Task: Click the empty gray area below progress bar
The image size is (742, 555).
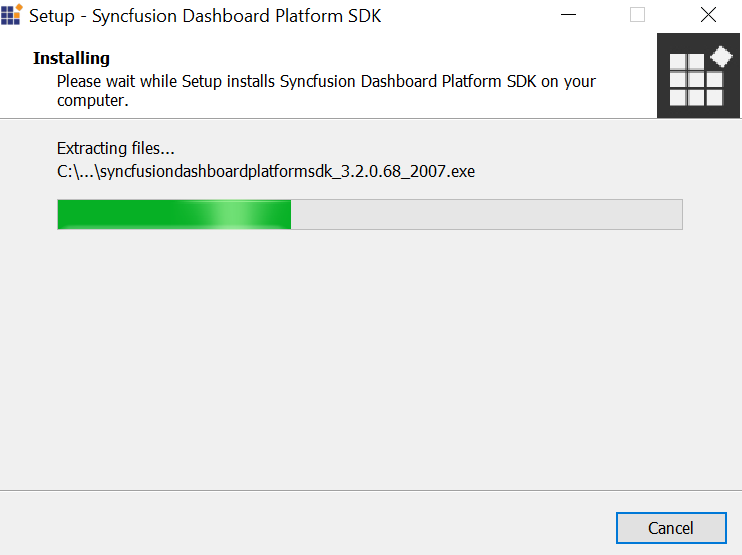Action: [x=370, y=360]
